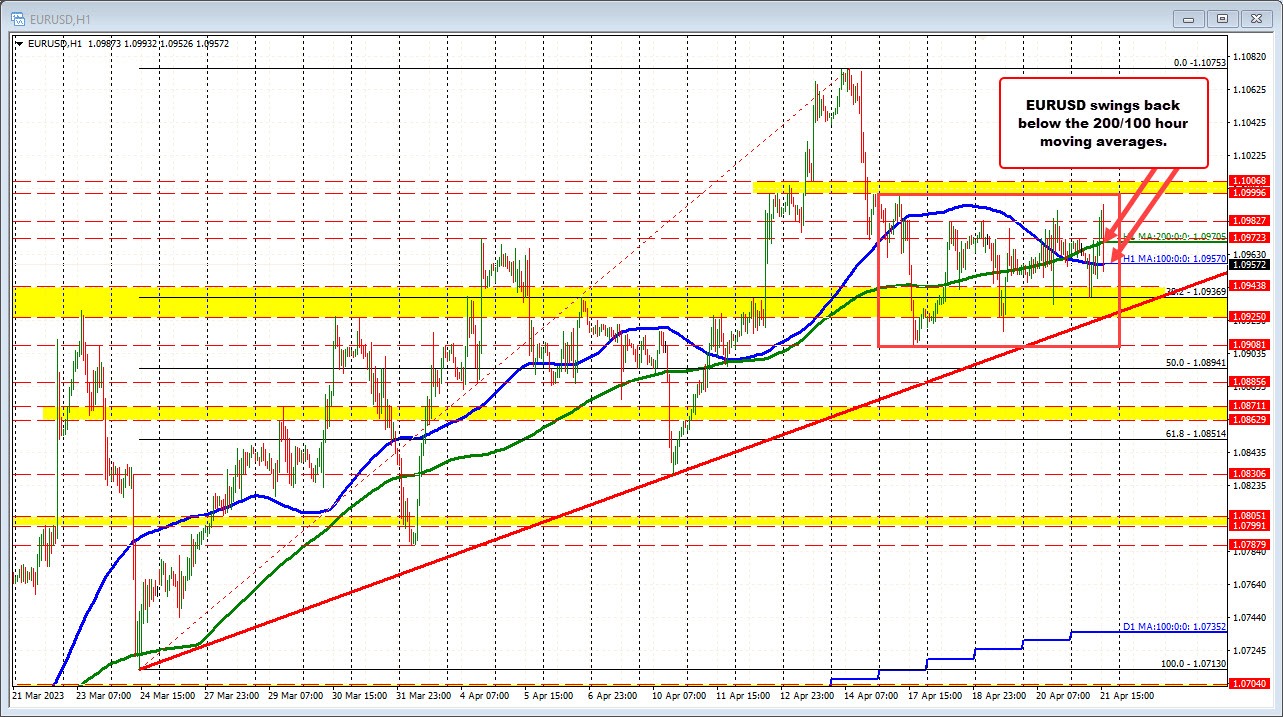1283x717 pixels.
Task: Click the H1 MA:100:0:0: 1.09570 label
Action: click(1175, 258)
